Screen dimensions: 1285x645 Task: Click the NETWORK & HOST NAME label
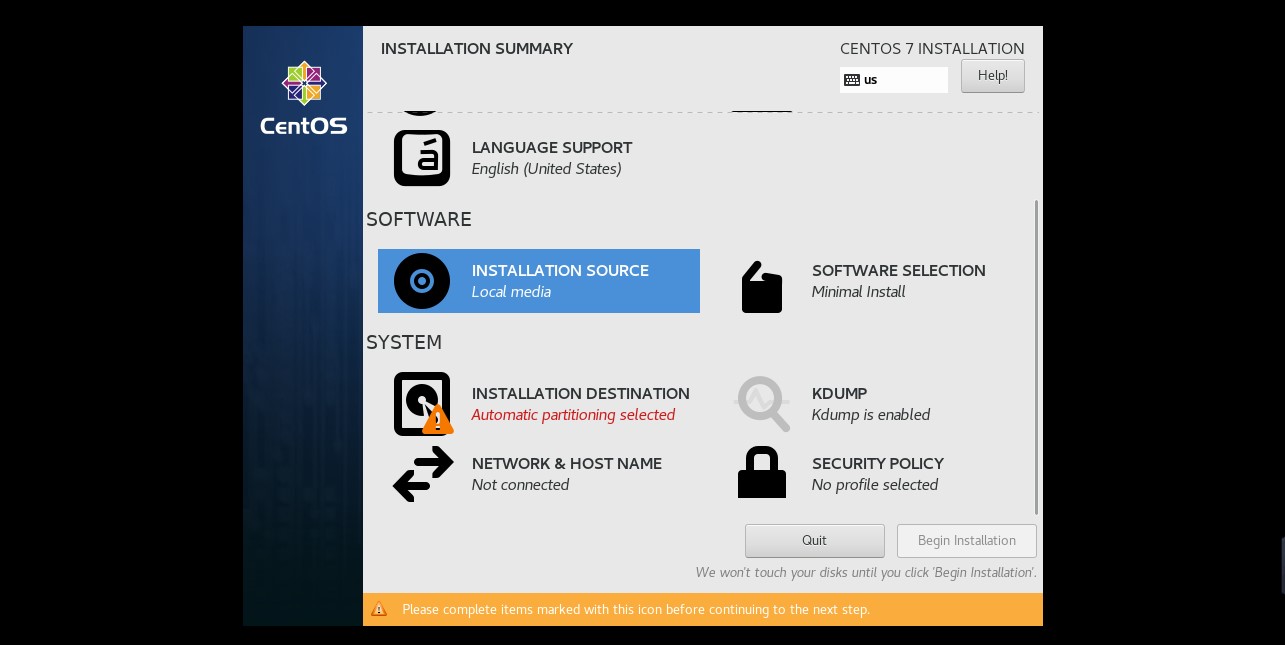[x=567, y=463]
